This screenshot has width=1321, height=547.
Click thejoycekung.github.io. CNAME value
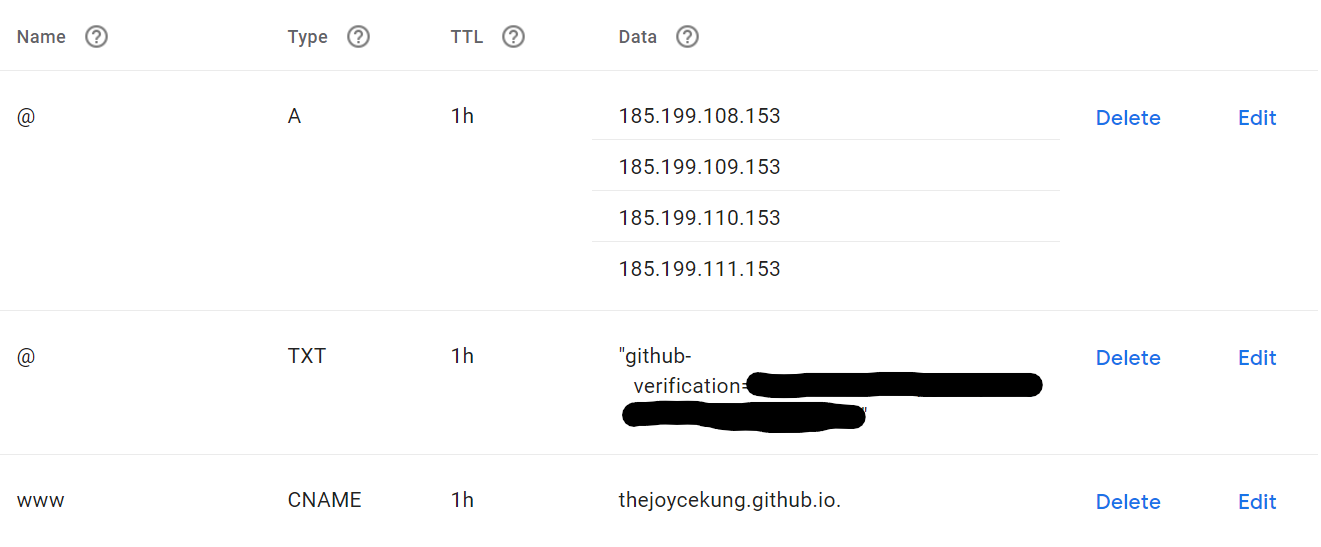pos(729,501)
